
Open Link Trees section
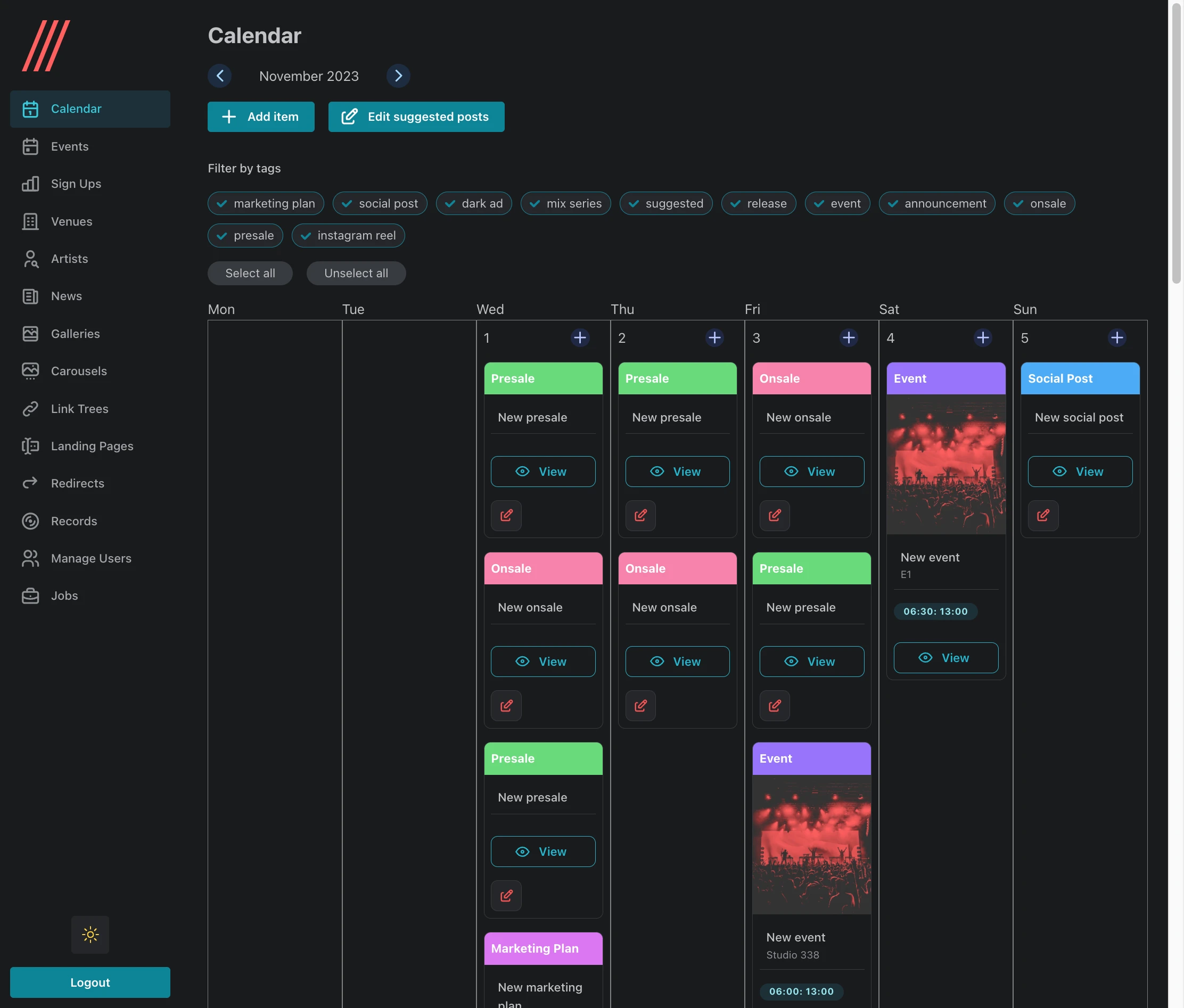click(x=90, y=408)
